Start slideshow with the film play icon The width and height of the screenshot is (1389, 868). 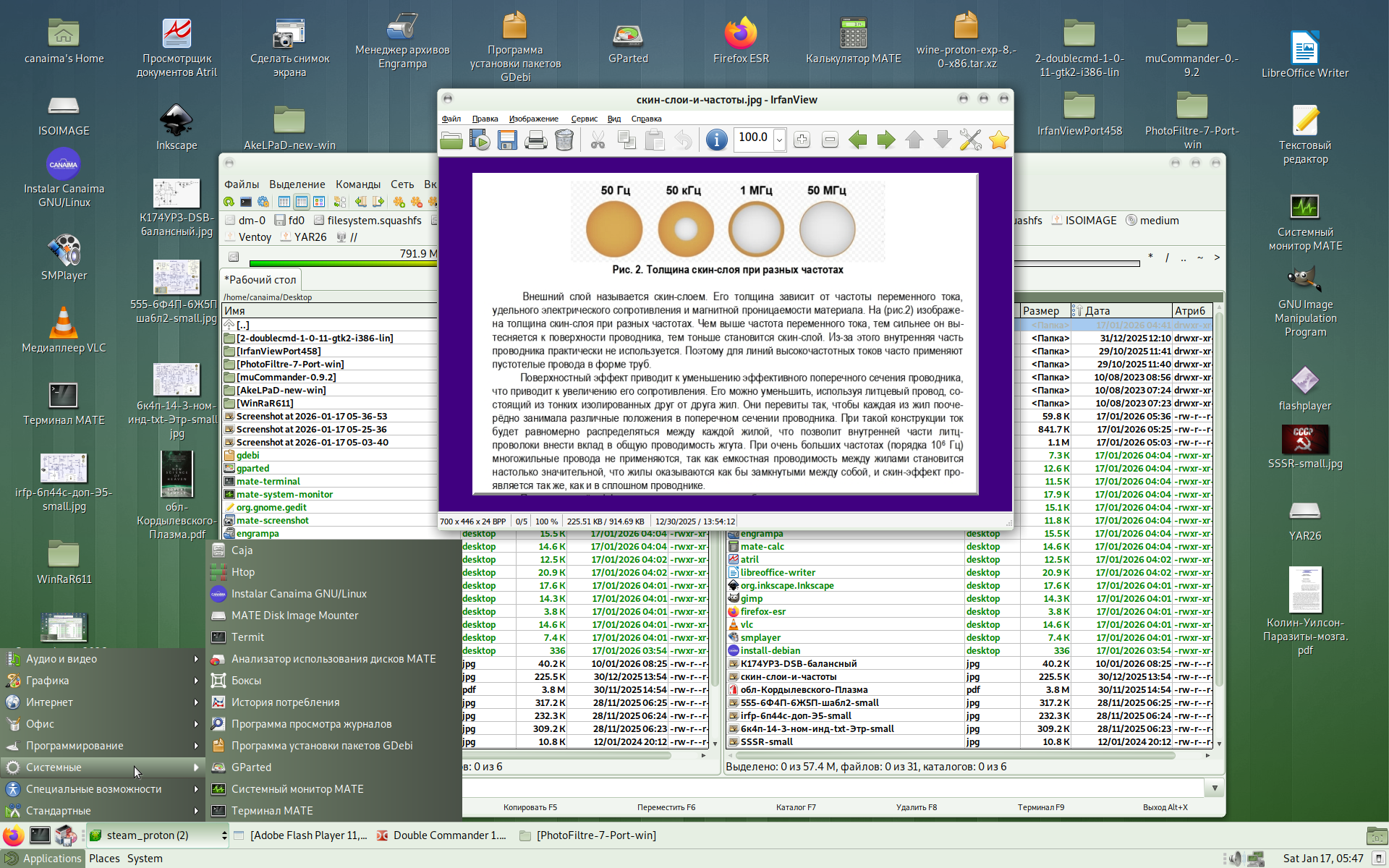pyautogui.click(x=480, y=140)
